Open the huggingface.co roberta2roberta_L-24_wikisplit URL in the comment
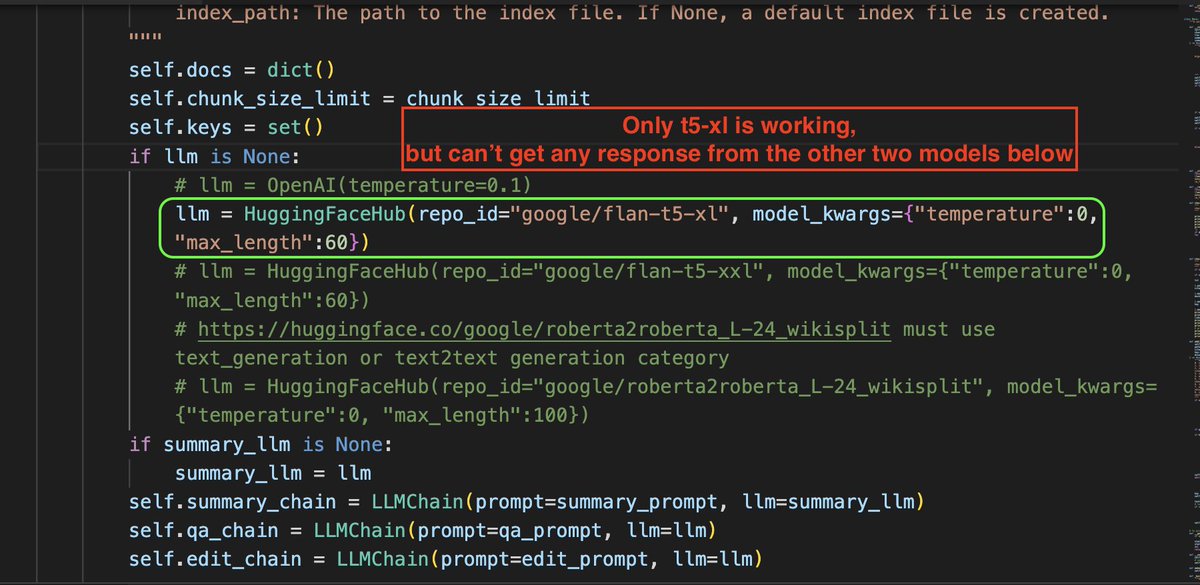This screenshot has width=1200, height=585. [544, 329]
